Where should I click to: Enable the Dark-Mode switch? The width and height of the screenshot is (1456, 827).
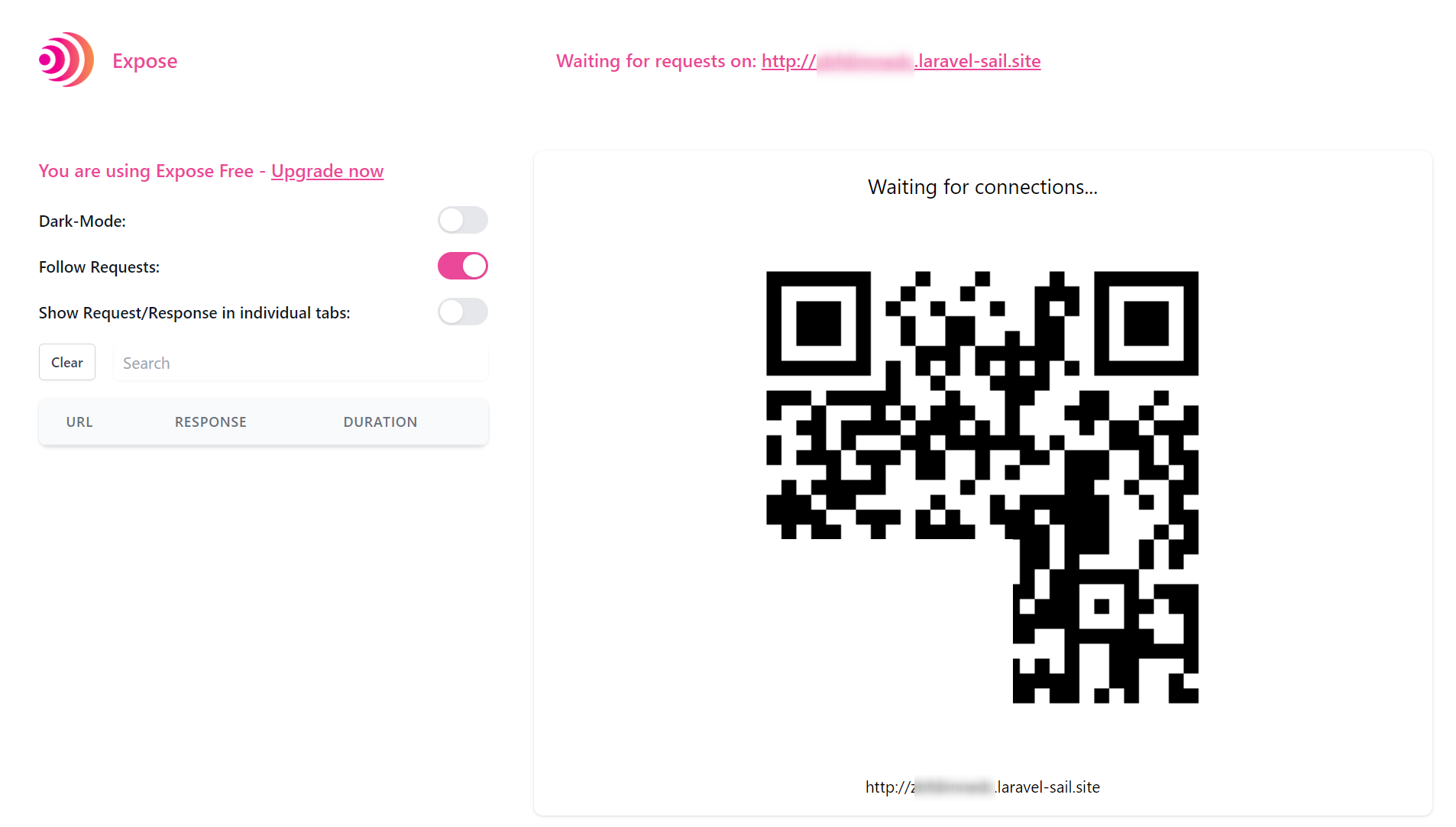click(462, 221)
